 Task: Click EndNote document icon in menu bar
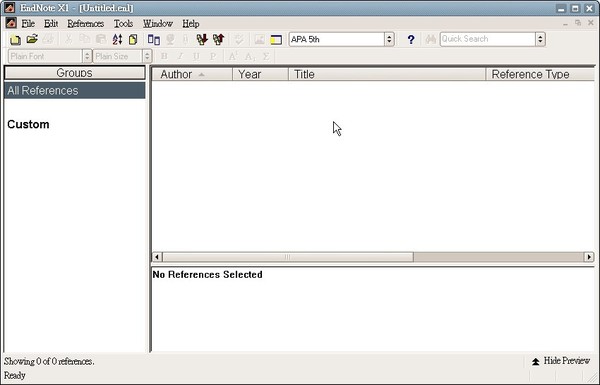[11, 23]
